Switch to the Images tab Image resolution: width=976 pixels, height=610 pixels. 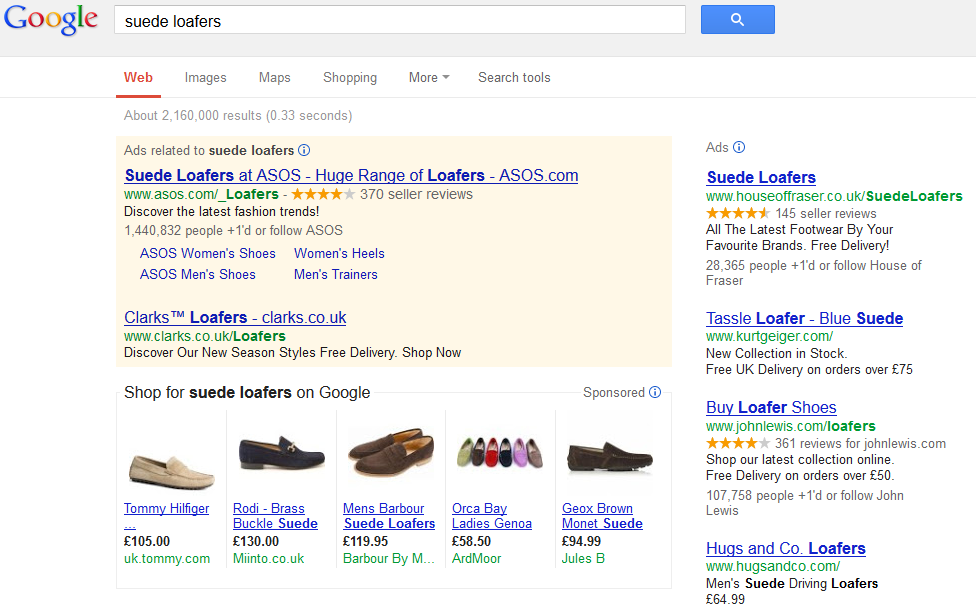(205, 78)
